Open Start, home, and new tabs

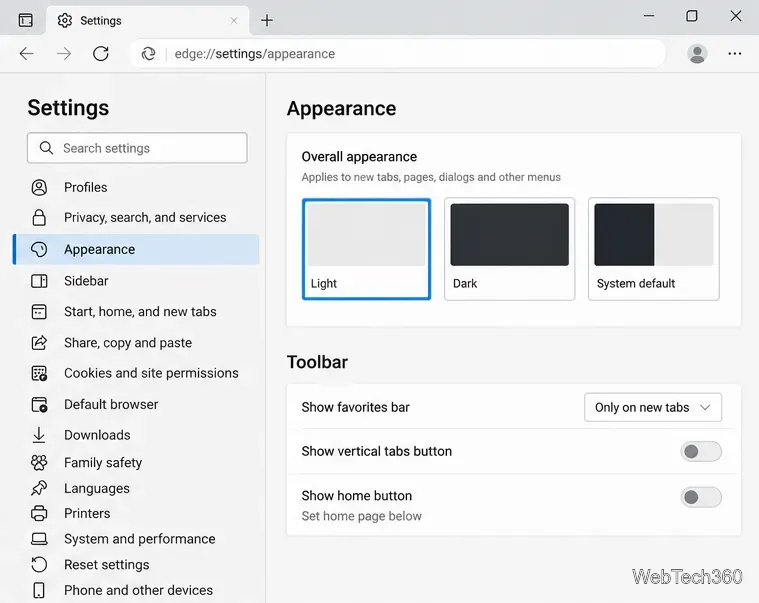tap(136, 312)
